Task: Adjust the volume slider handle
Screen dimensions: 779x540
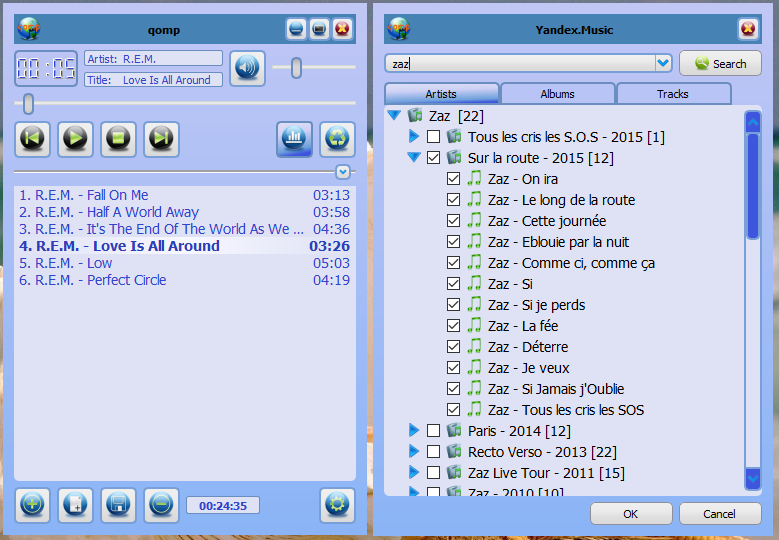Action: (x=296, y=68)
